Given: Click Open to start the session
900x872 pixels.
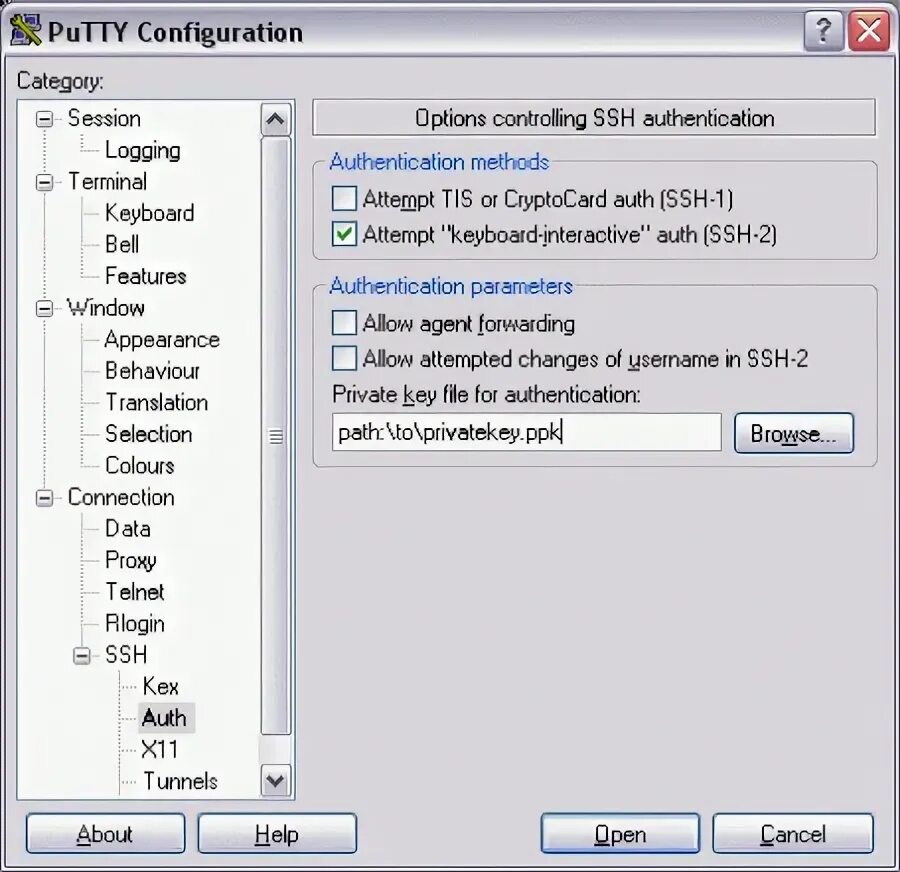Looking at the screenshot, I should (620, 834).
